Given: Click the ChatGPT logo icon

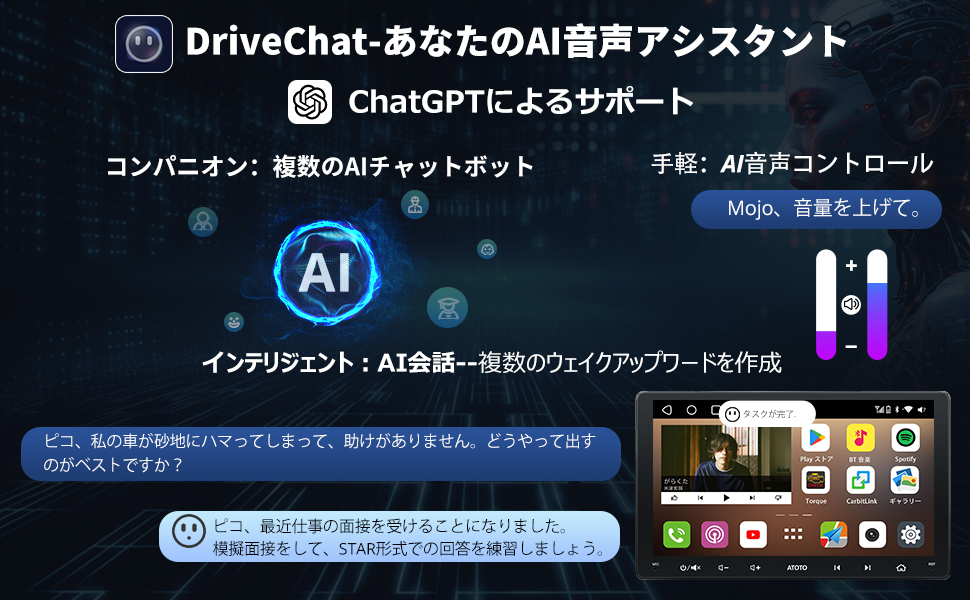Looking at the screenshot, I should tap(310, 102).
